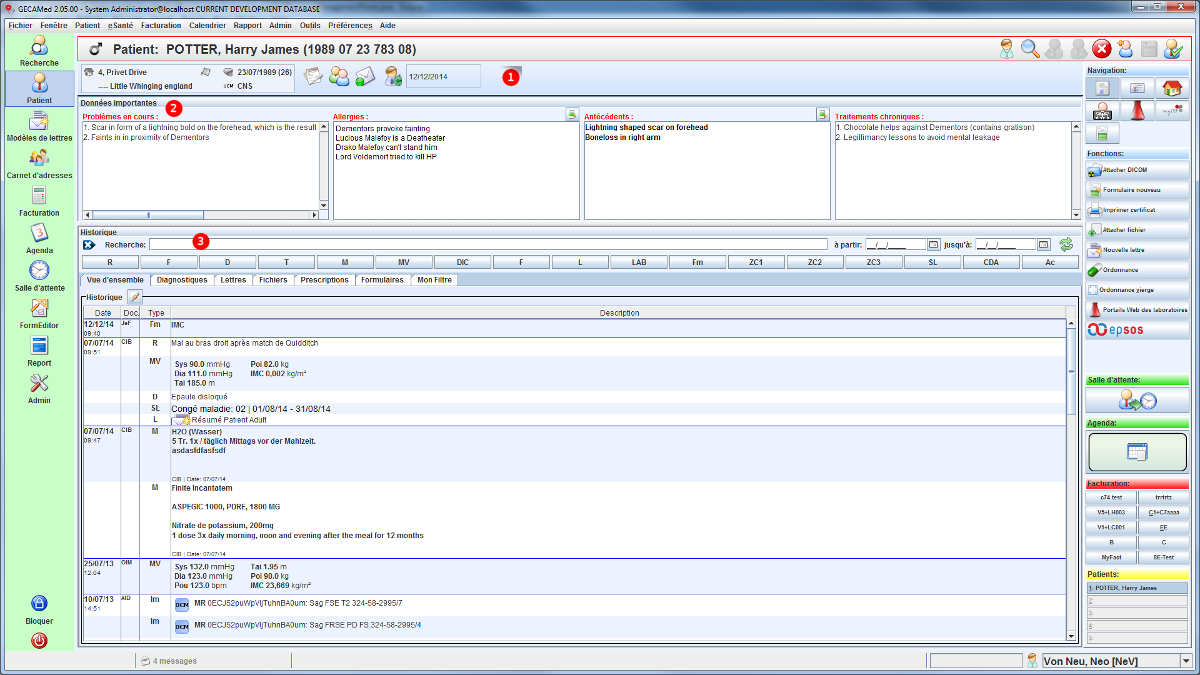Viewport: 1200px width, 675px height.
Task: Toggle the CDA history filter button
Action: tap(991, 262)
